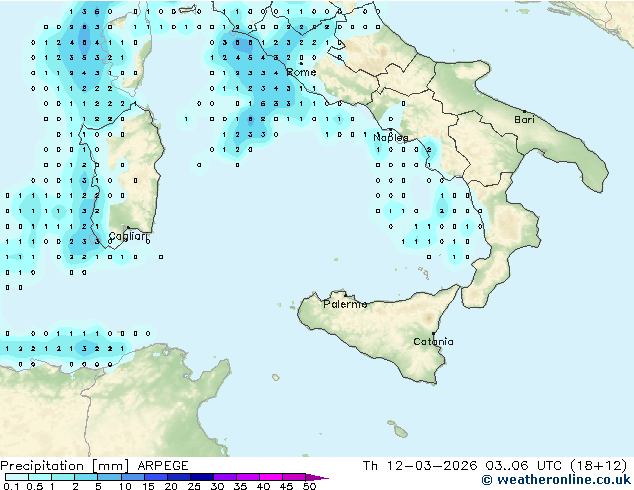Click the legend value '10'
The image size is (634, 490).
point(125,486)
